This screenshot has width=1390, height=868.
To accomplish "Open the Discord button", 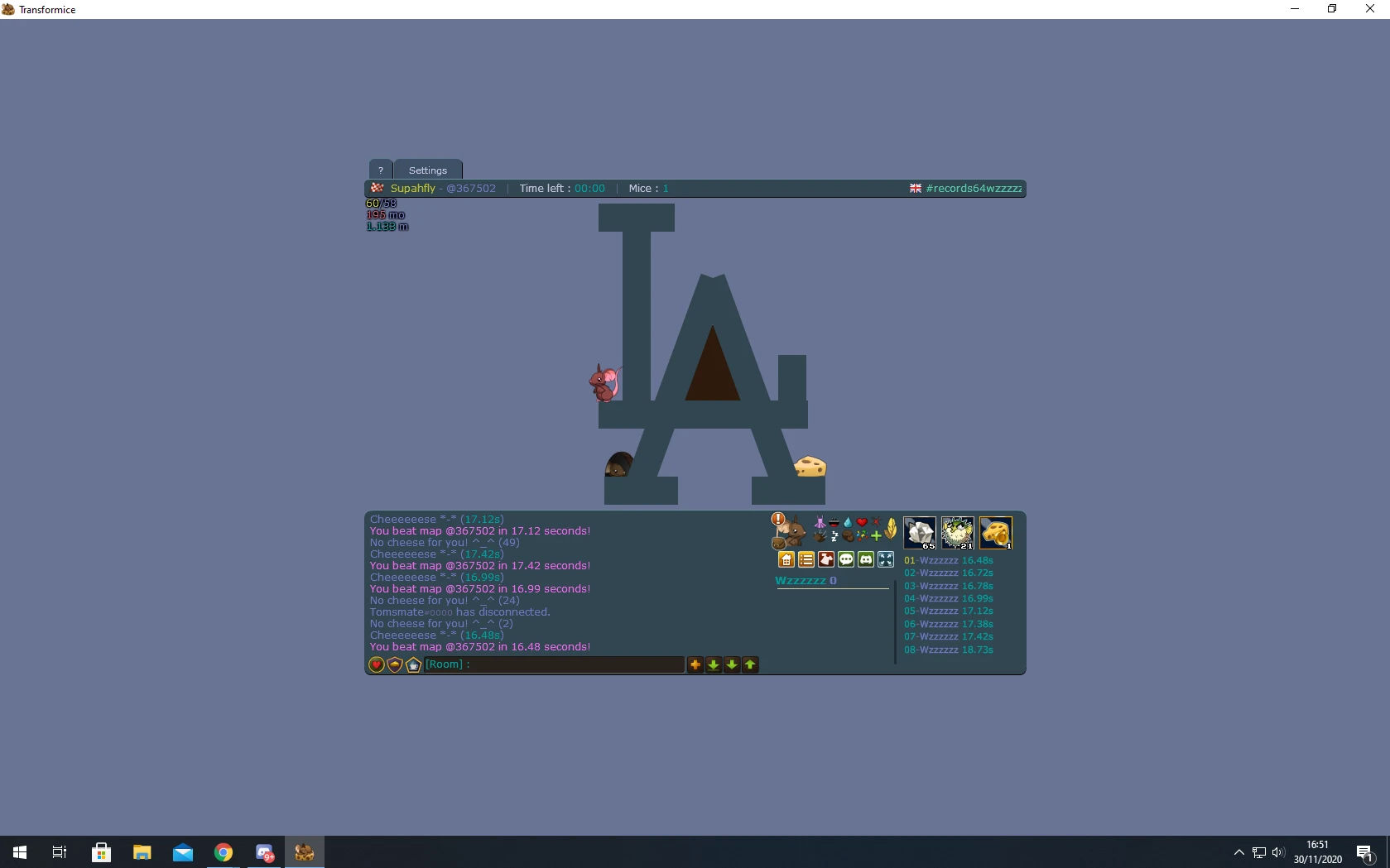I will (866, 559).
